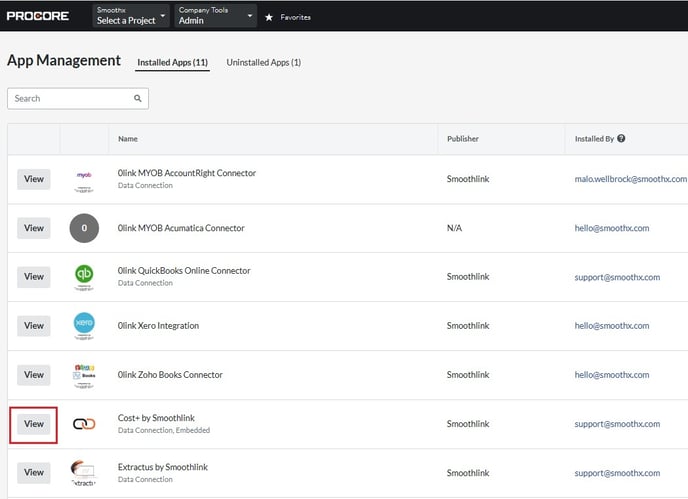Select the Olink Xero Integration name
Image resolution: width=688 pixels, height=499 pixels.
click(158, 326)
